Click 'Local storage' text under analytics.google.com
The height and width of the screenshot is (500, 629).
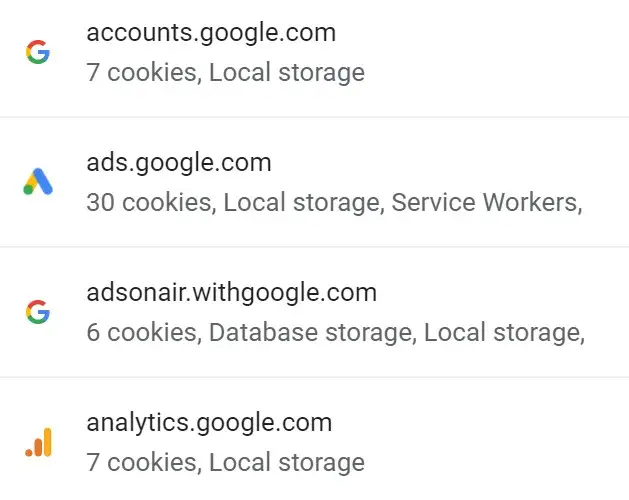pos(287,462)
